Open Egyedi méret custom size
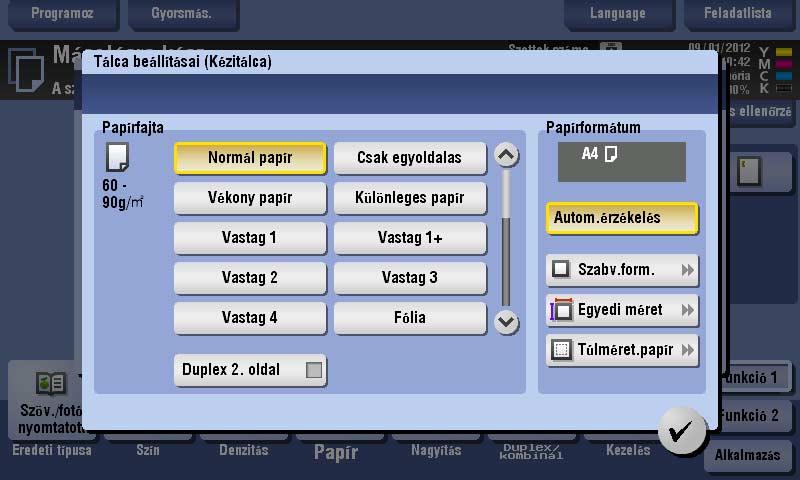This screenshot has width=800, height=480. (x=622, y=310)
